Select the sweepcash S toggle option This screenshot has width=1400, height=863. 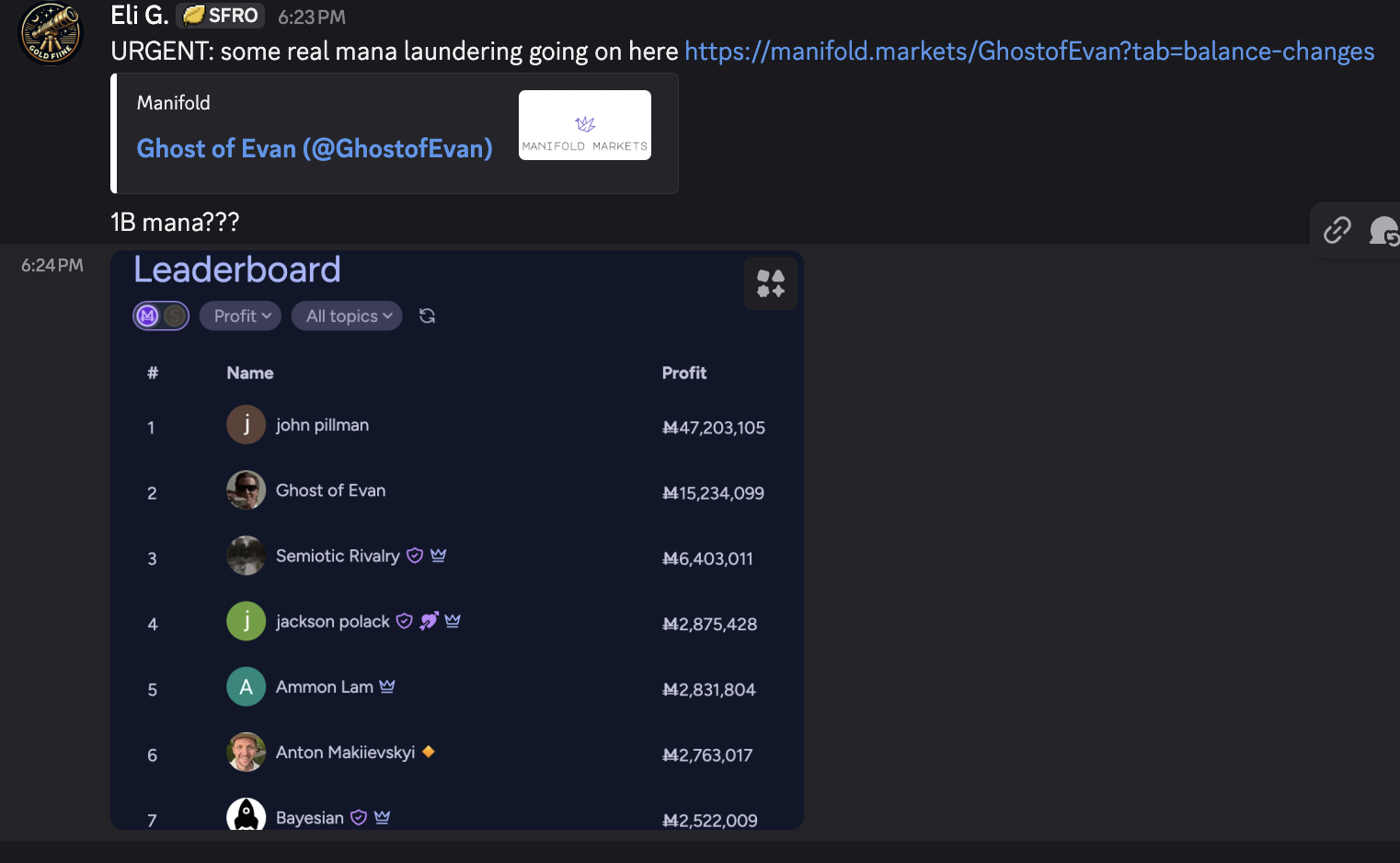coord(174,316)
